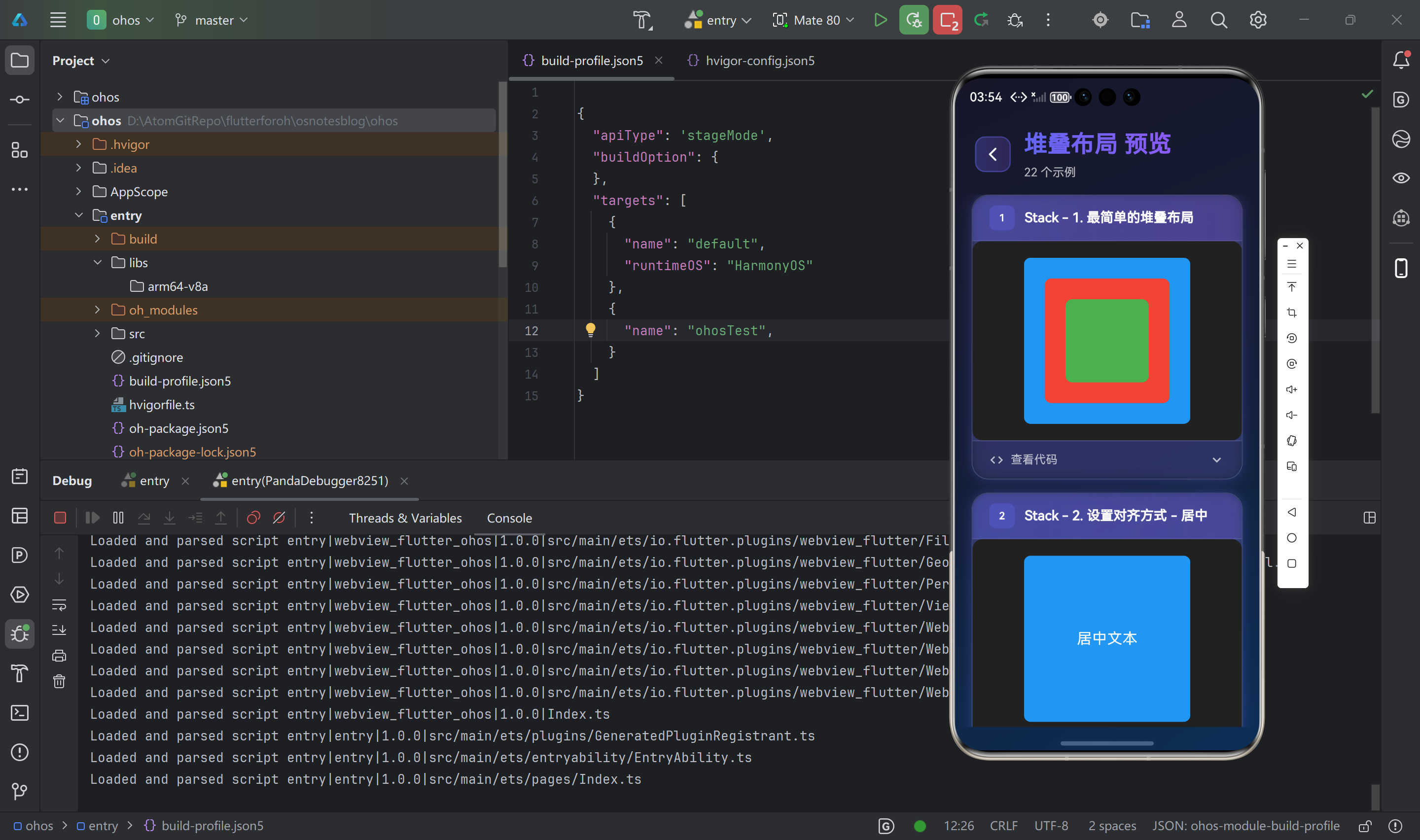The width and height of the screenshot is (1420, 840).
Task: Clear the console with the trash icon
Action: [x=59, y=681]
